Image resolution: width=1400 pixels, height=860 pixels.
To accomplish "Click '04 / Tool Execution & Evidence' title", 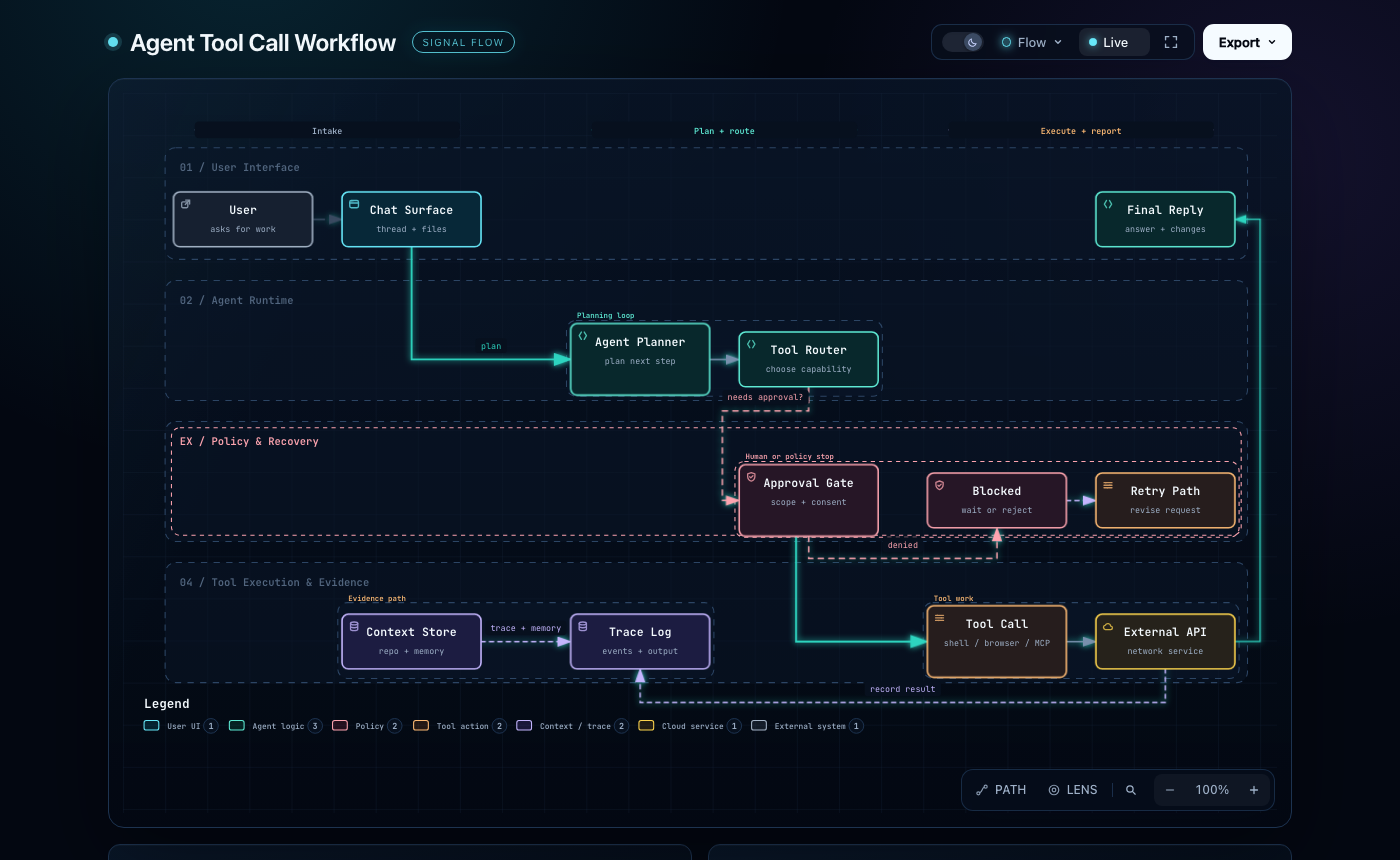I will coord(274,582).
